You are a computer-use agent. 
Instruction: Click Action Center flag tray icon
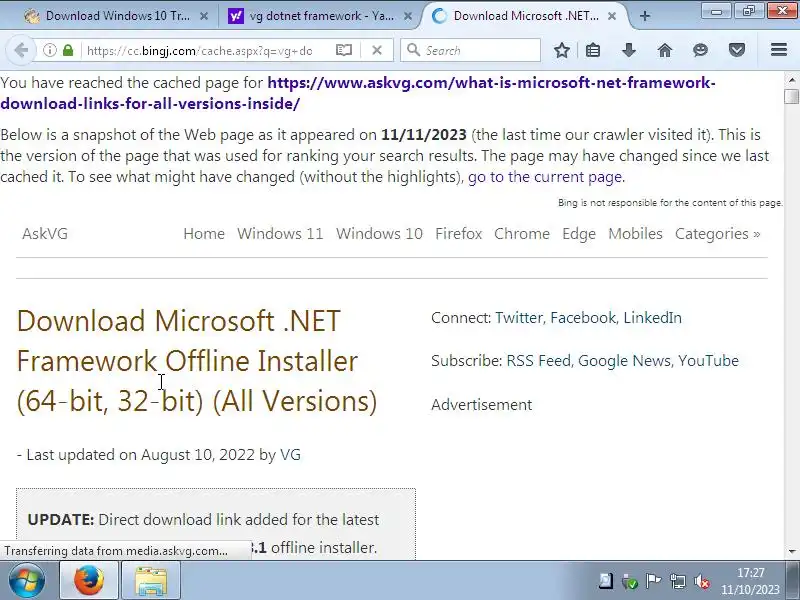click(x=653, y=581)
